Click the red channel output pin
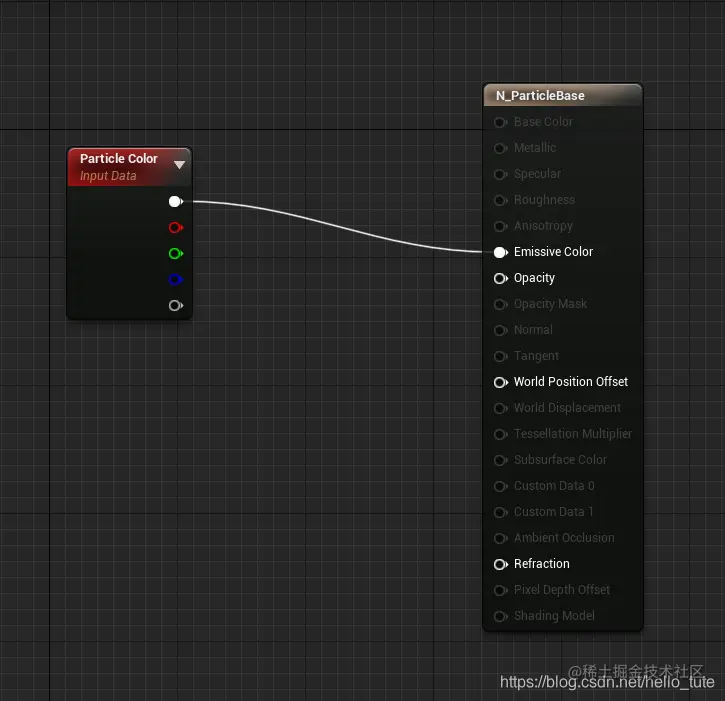725x701 pixels. 176,228
